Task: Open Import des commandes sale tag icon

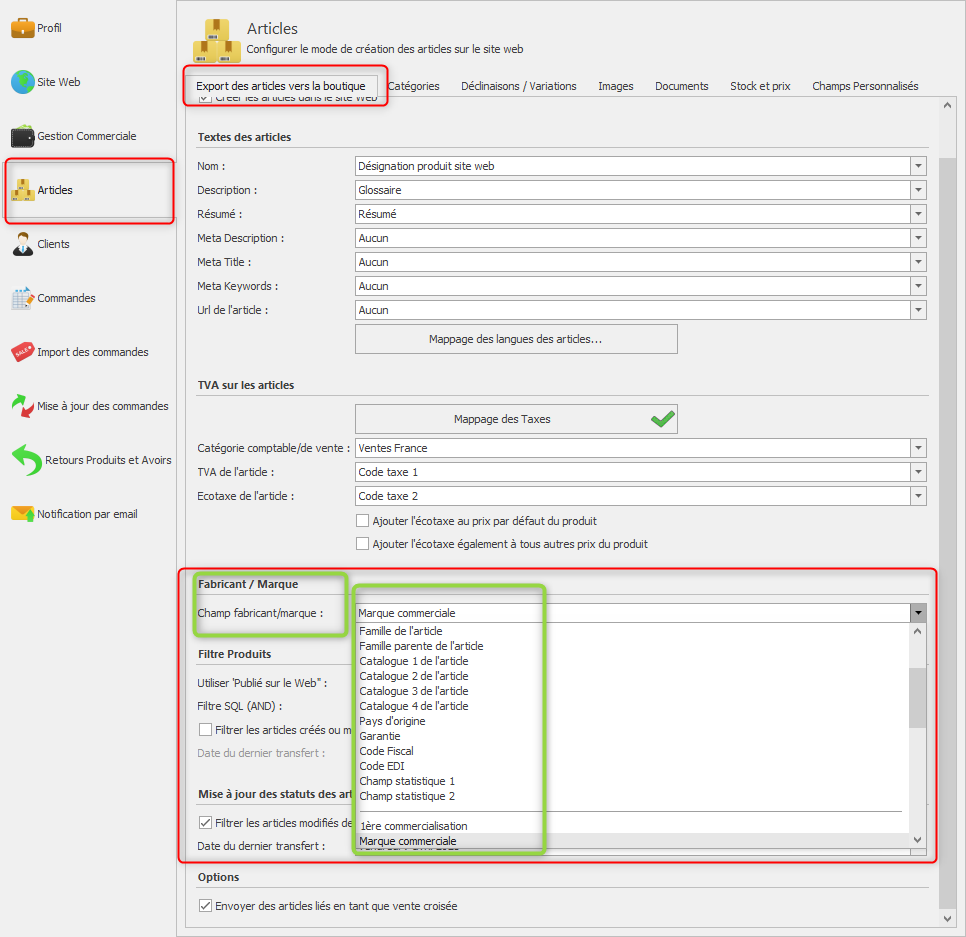Action: [23, 352]
